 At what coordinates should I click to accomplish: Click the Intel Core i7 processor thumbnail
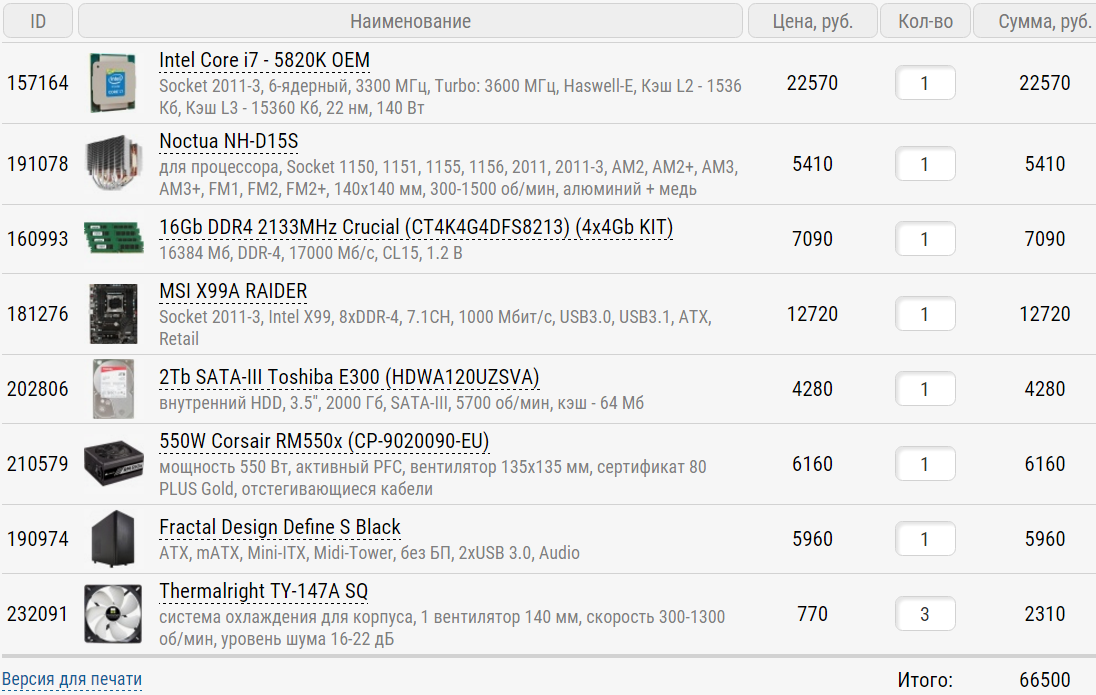click(112, 83)
